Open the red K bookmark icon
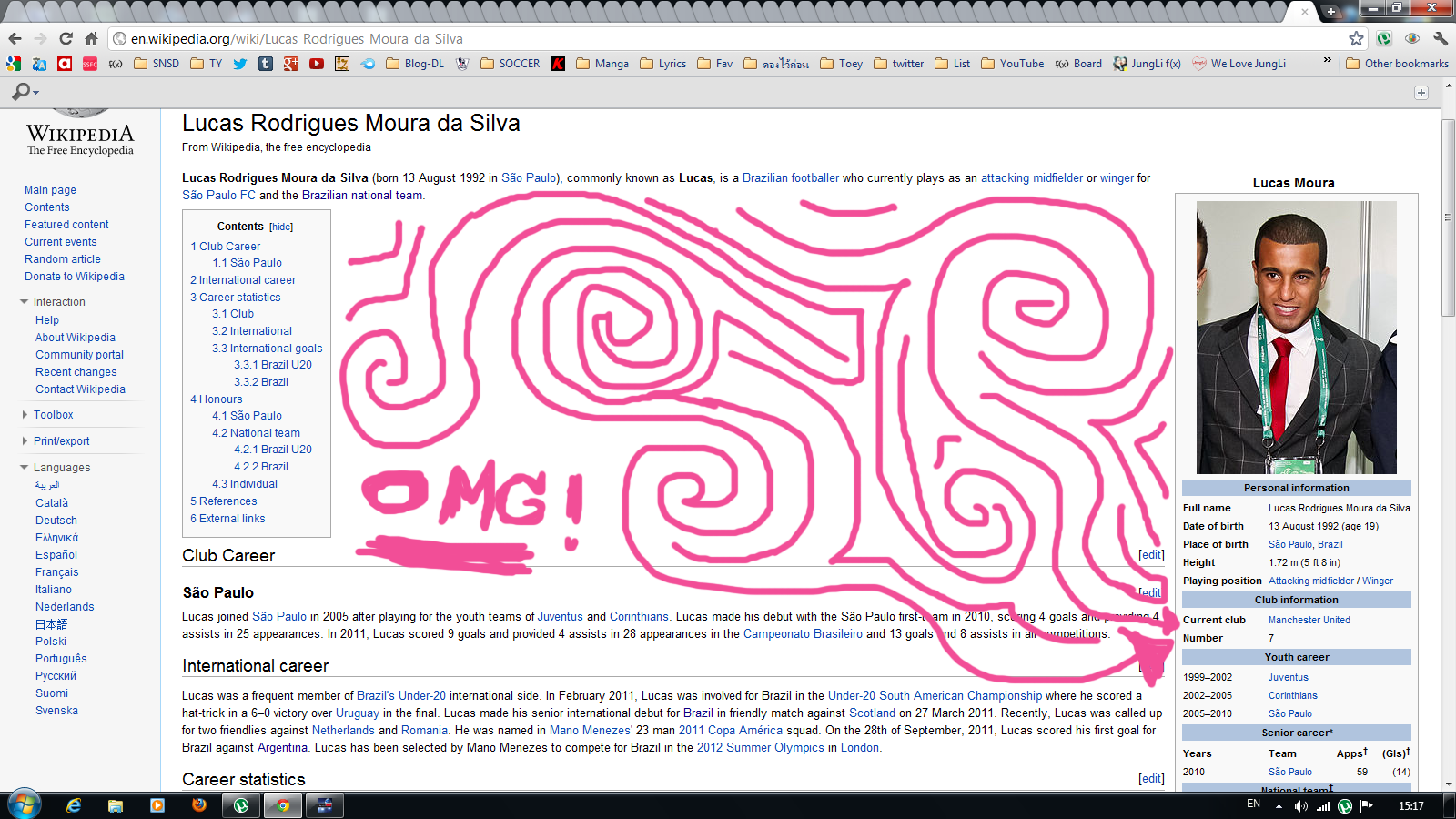 (x=558, y=64)
